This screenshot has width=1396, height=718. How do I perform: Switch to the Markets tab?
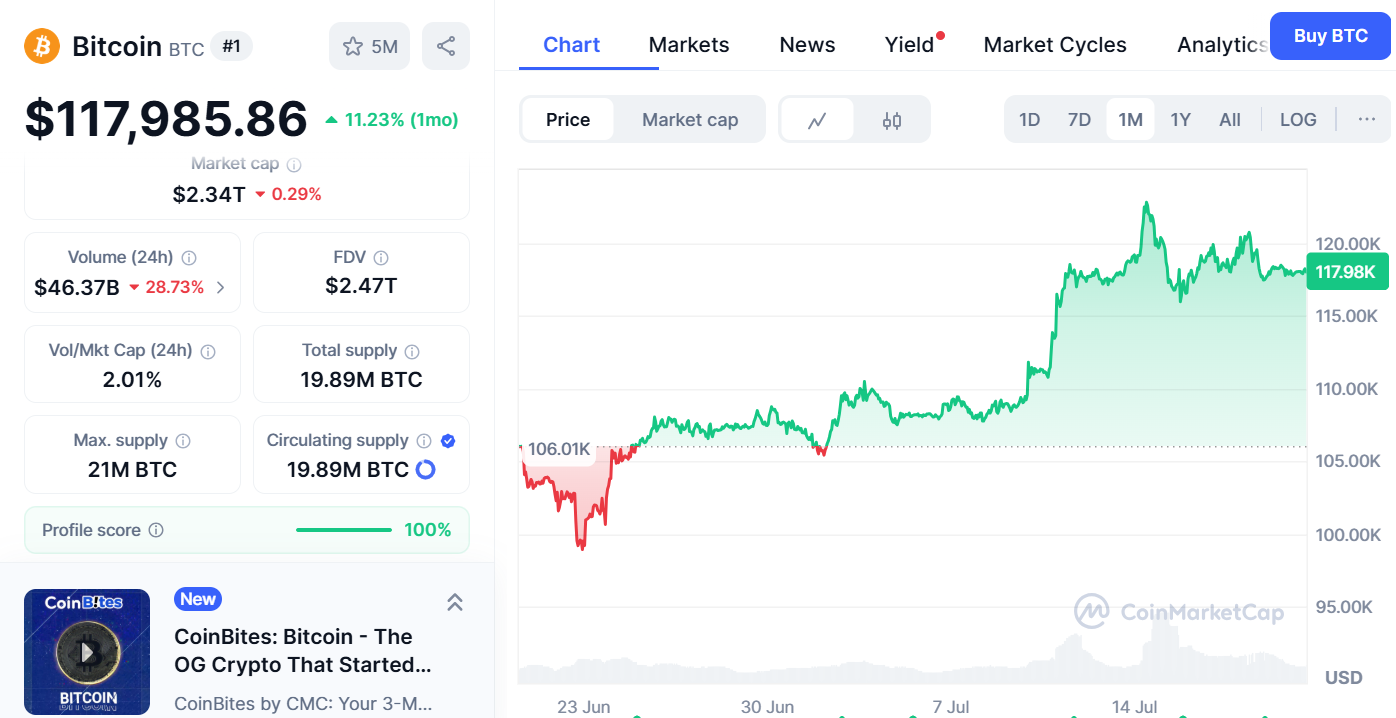(689, 45)
